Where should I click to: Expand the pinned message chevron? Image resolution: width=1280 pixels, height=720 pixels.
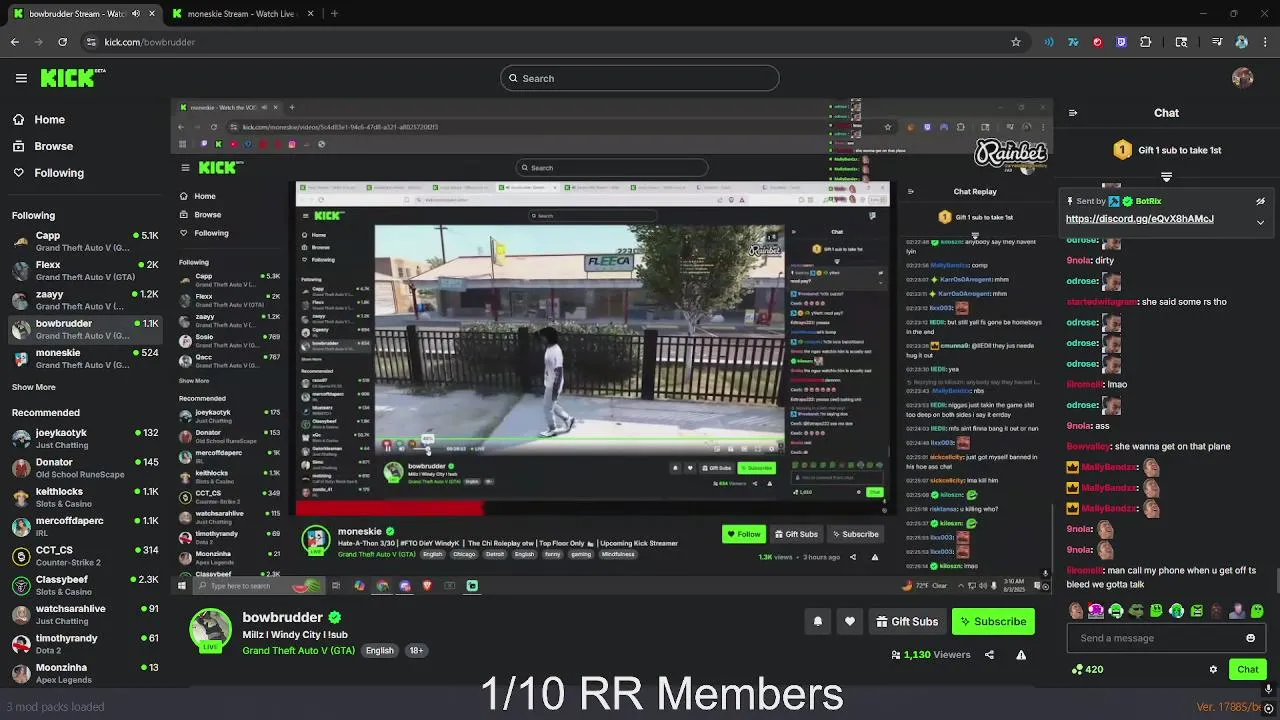[x=1260, y=222]
